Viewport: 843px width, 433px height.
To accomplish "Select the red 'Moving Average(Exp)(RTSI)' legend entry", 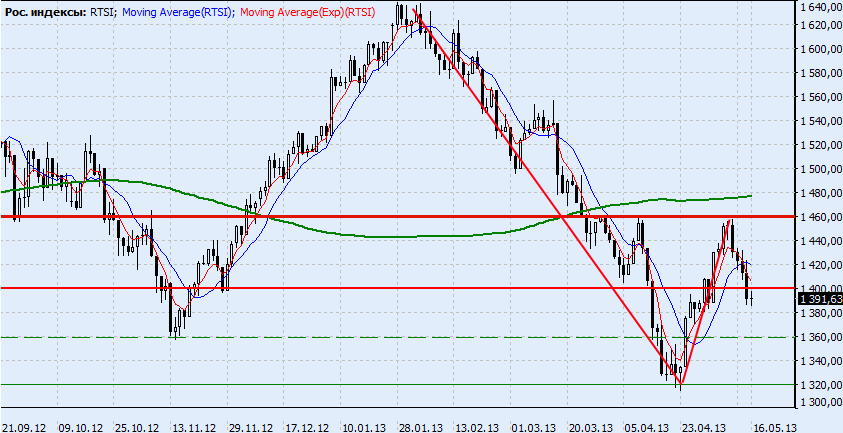I will (x=307, y=12).
